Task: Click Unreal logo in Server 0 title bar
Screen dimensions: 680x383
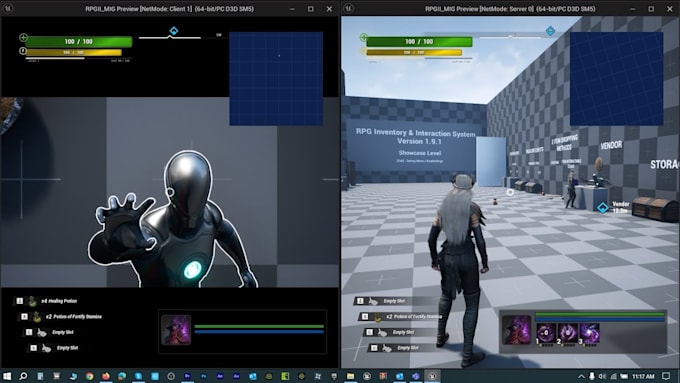Action: pyautogui.click(x=349, y=8)
